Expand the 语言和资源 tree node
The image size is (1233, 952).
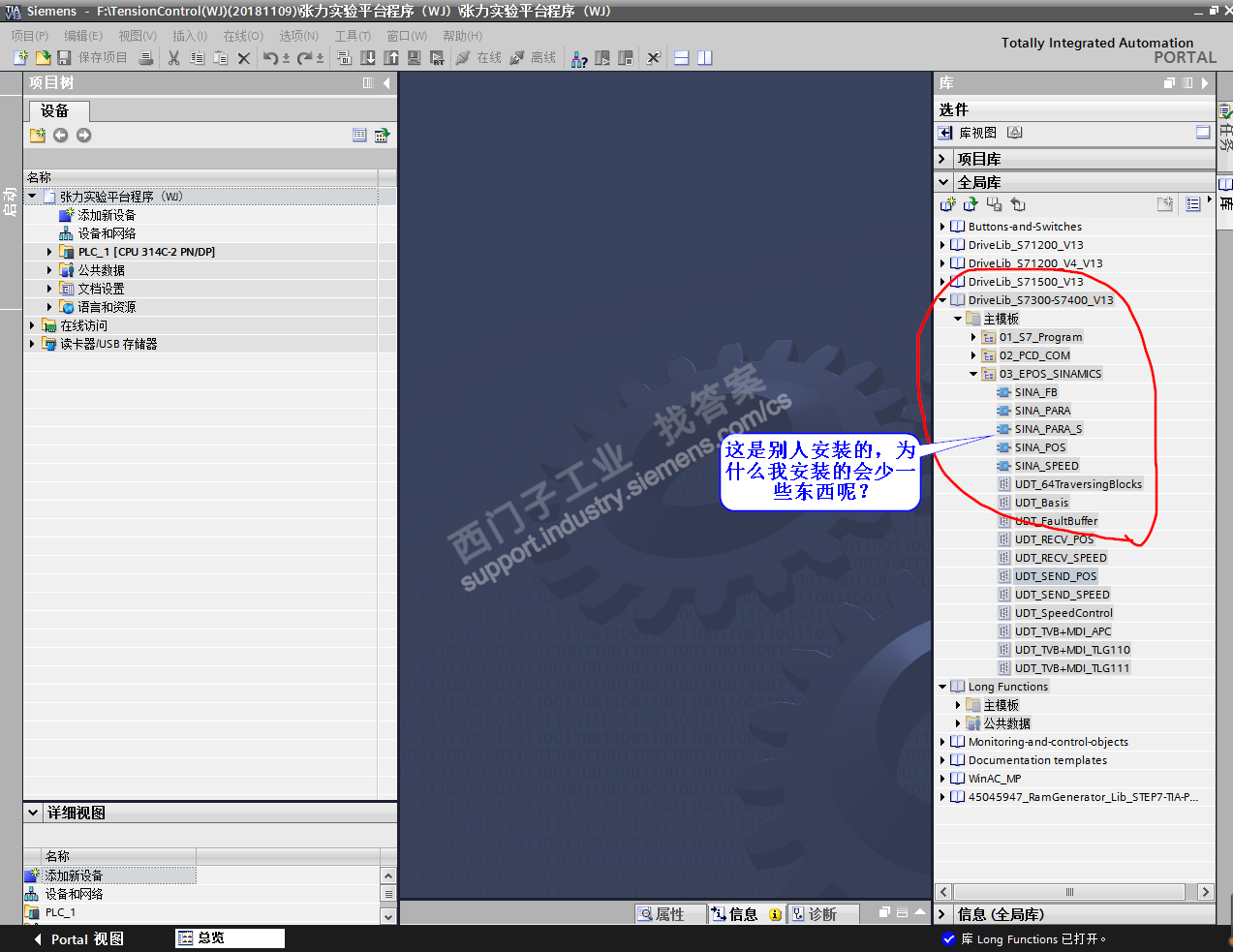coord(49,307)
